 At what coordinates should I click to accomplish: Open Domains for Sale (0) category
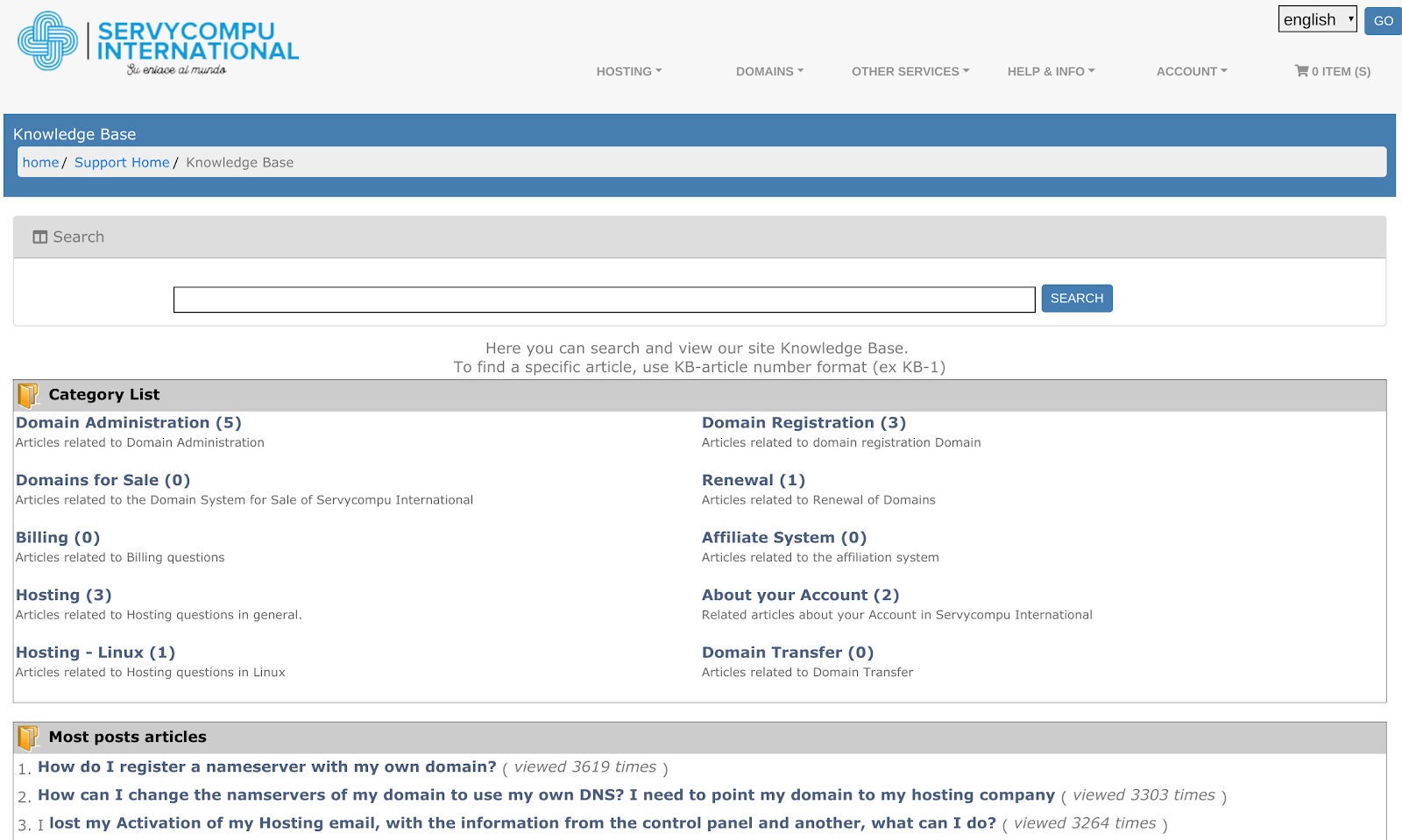tap(103, 481)
